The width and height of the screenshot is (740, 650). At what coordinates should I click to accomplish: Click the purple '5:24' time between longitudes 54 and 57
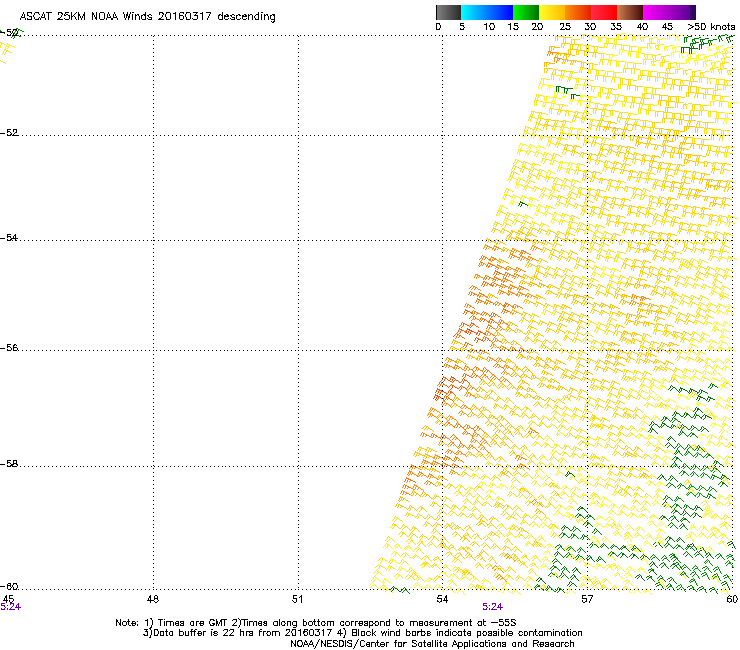coord(492,607)
